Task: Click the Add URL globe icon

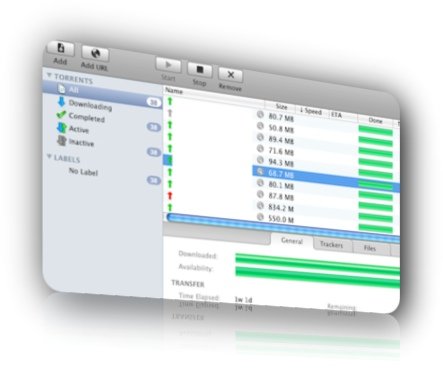Action: [x=95, y=53]
